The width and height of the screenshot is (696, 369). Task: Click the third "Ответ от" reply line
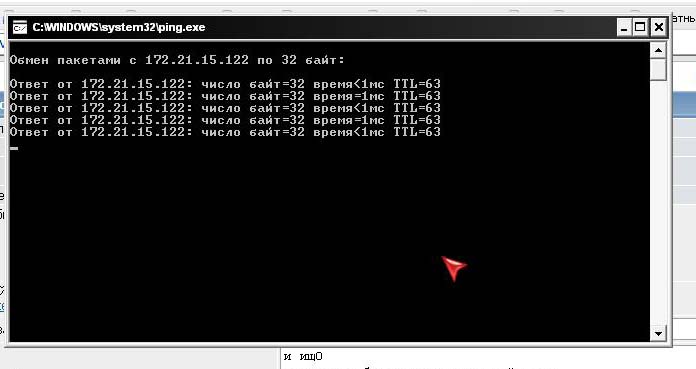click(225, 108)
